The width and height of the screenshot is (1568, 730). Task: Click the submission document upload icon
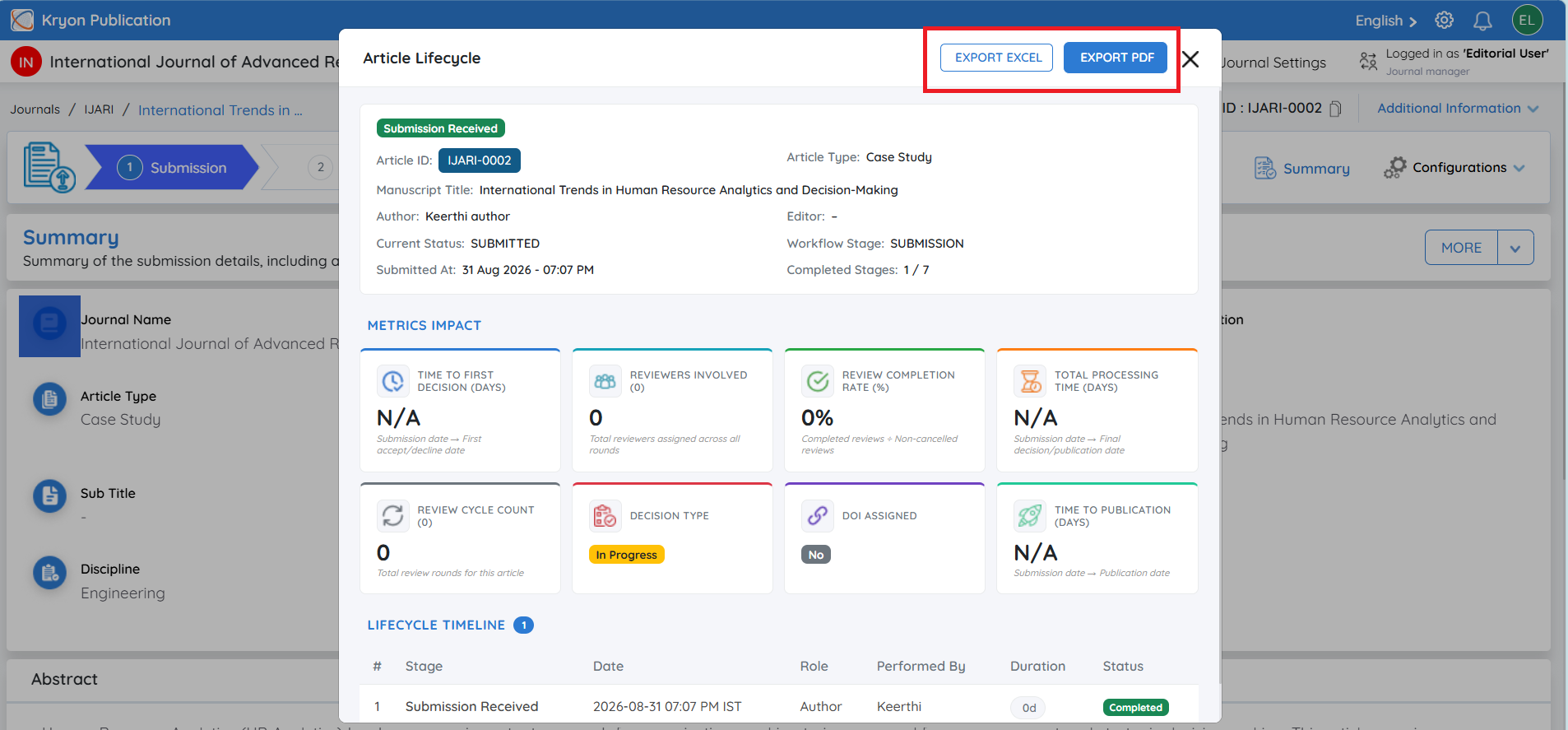click(49, 167)
